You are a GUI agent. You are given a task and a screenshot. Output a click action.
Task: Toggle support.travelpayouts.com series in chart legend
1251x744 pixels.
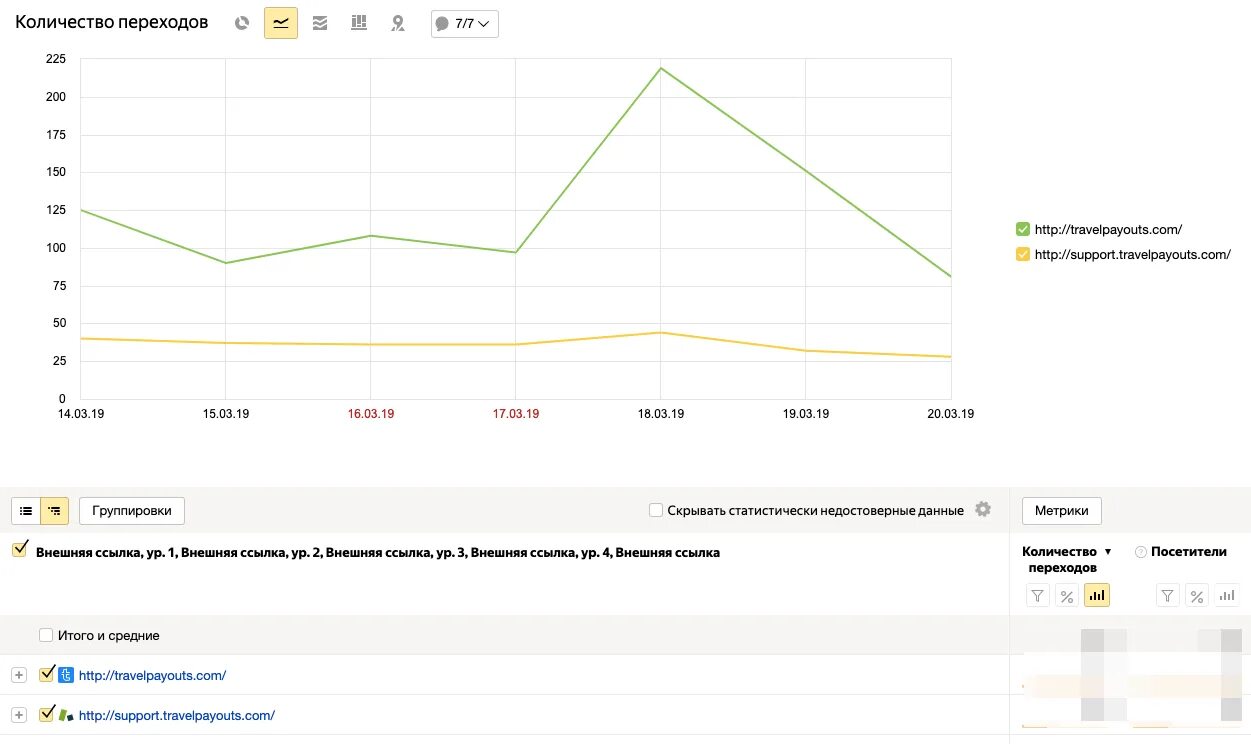1022,254
